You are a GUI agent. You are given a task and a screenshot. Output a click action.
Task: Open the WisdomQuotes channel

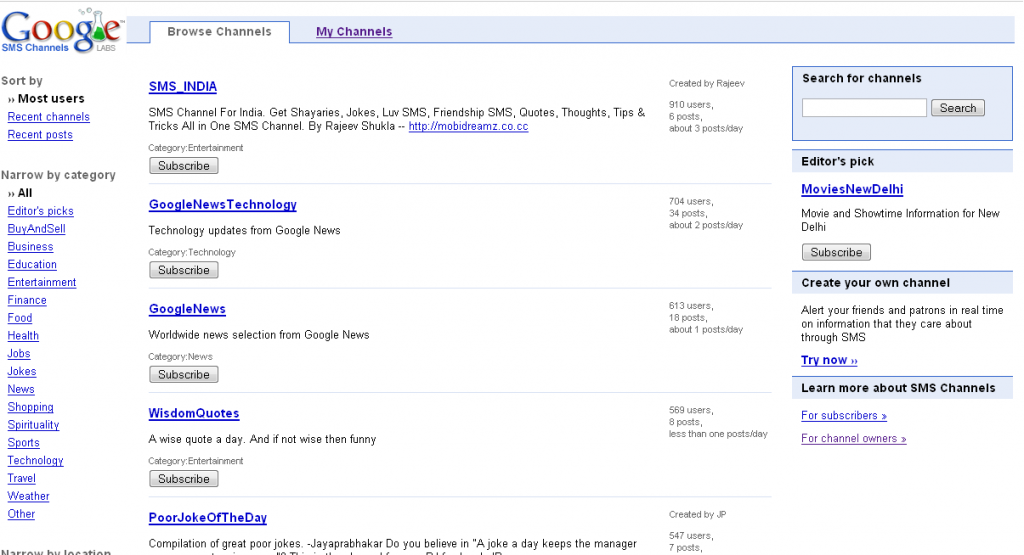point(194,413)
